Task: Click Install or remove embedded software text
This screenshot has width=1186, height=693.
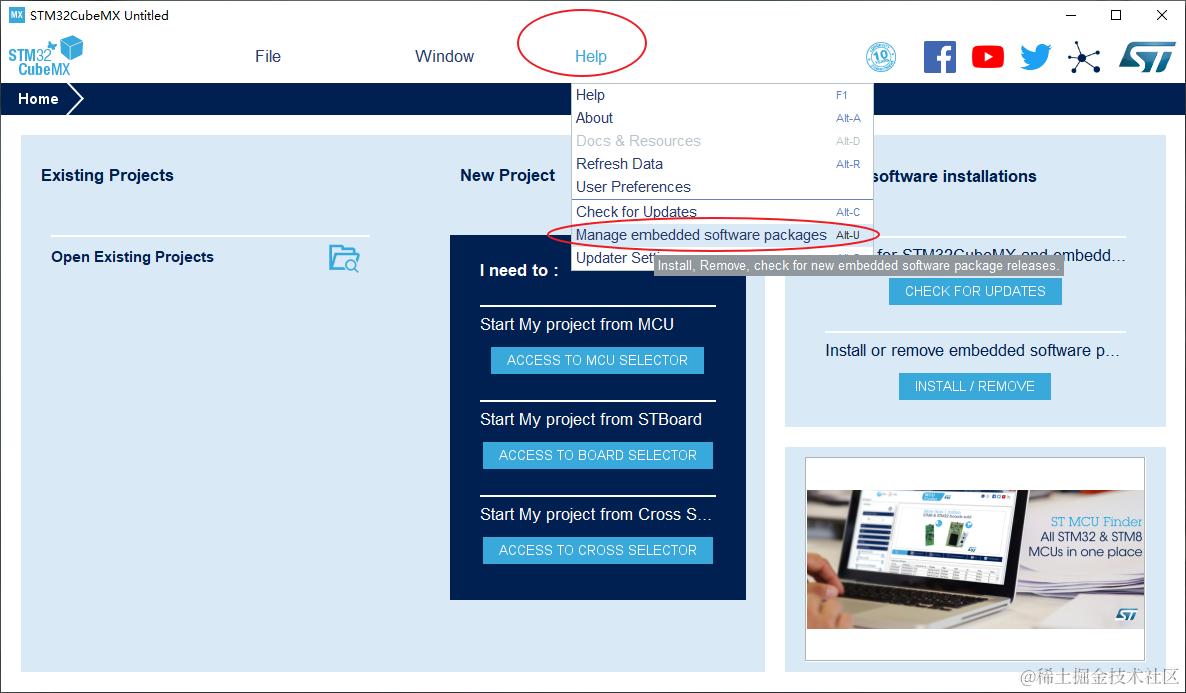Action: point(972,351)
